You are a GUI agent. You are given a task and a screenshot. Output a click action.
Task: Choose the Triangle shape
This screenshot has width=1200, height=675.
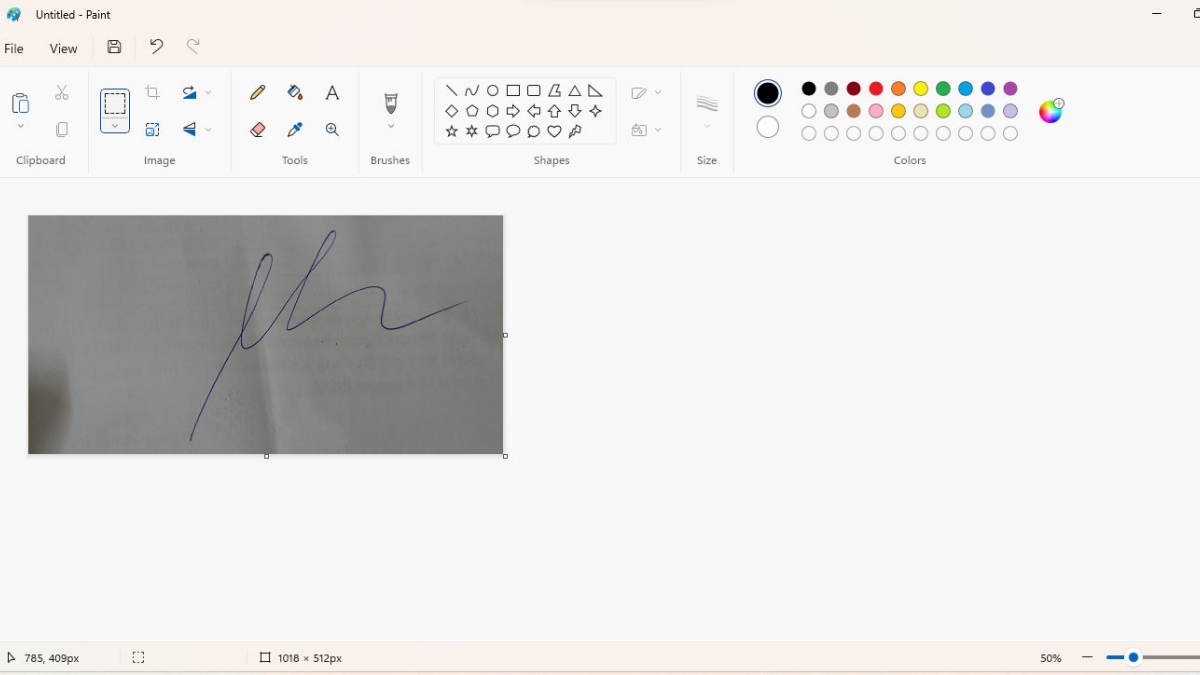(x=575, y=90)
